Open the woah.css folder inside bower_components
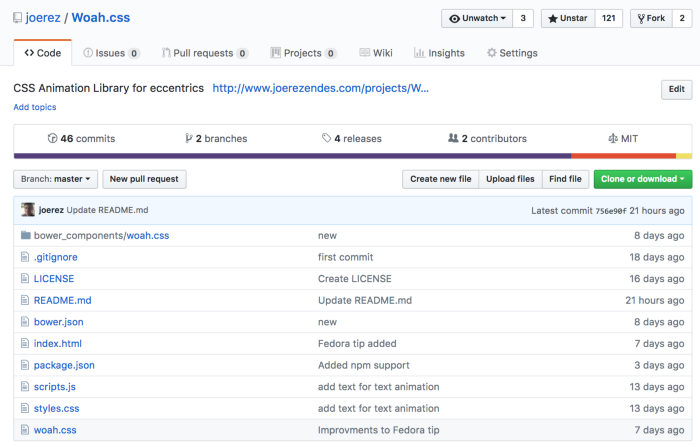Screen dimensions: 700x447 point(148,235)
